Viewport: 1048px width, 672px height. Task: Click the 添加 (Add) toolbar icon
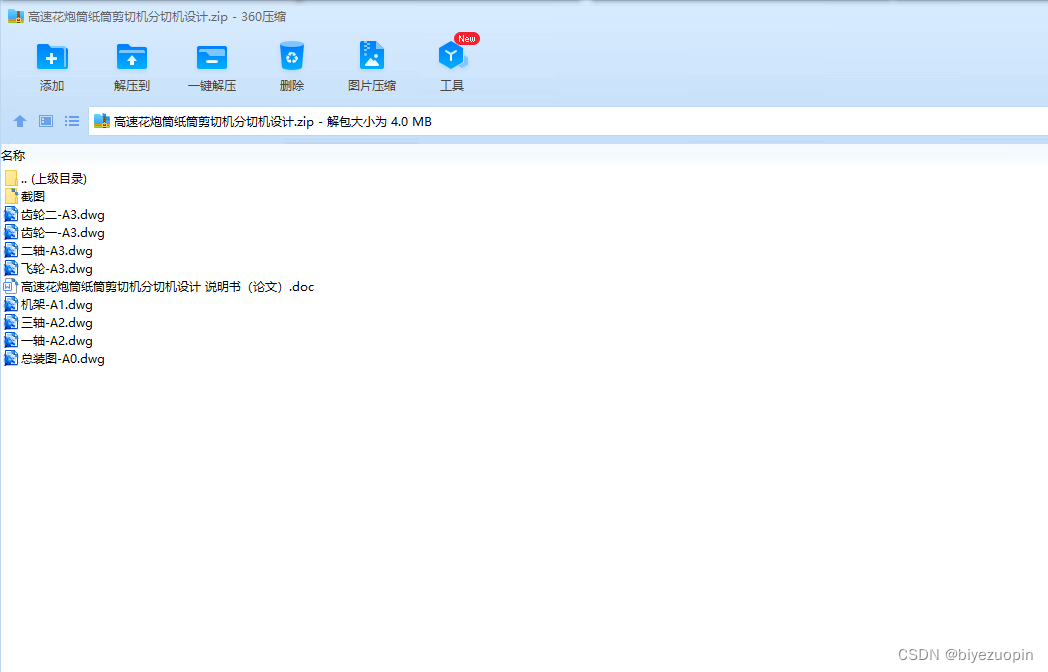pos(51,57)
